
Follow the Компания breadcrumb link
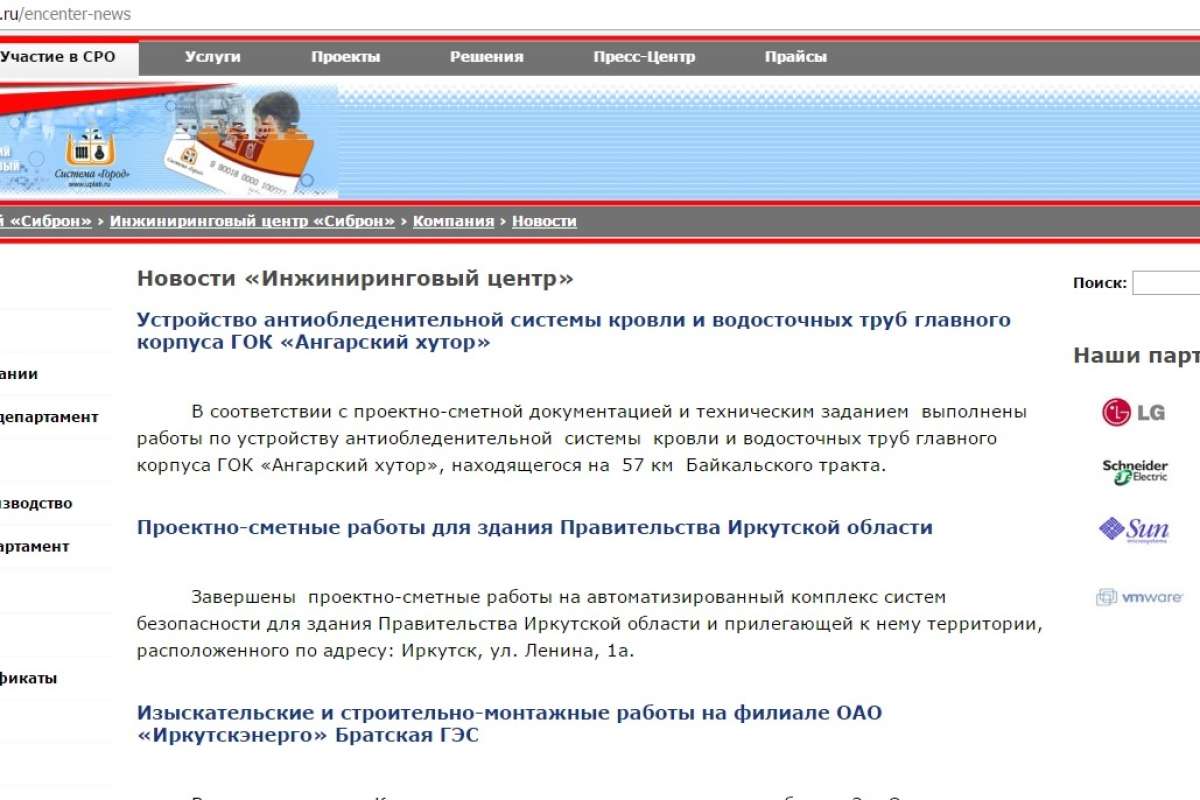tap(453, 221)
